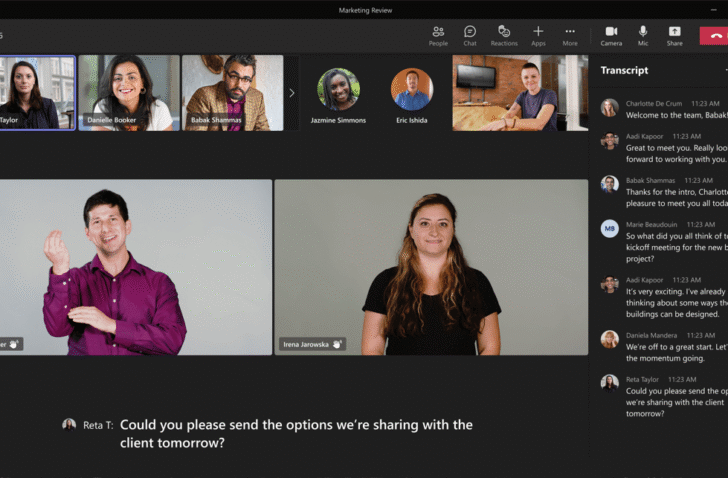The width and height of the screenshot is (728, 478).
Task: Click 'So what did you all think' message
Action: 676,247
